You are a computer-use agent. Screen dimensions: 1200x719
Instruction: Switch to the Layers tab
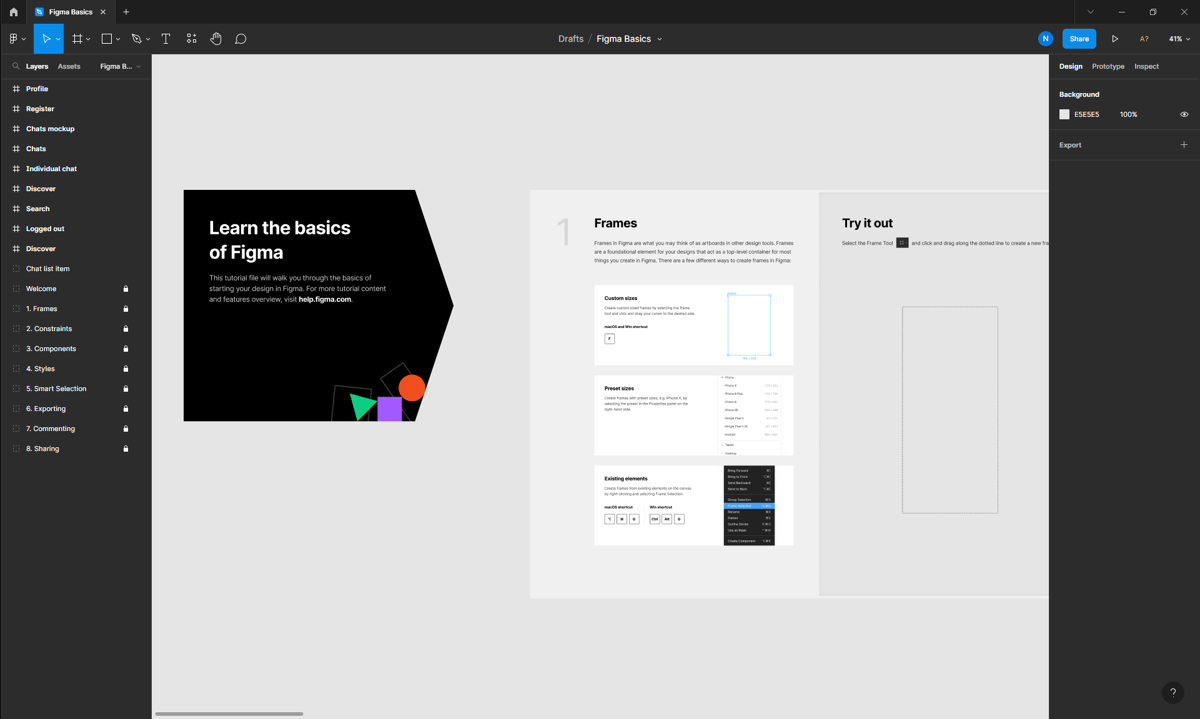[x=37, y=66]
